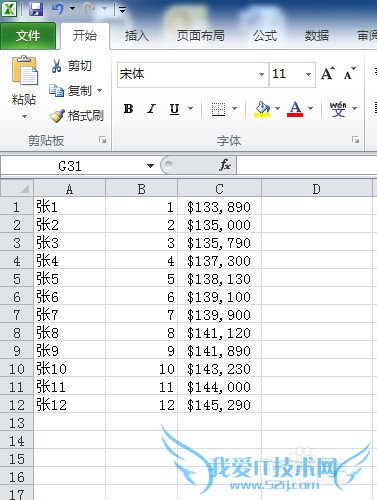Viewport: 377px width, 500px height.
Task: Open the 剪贴板 dialog launcher
Action: pyautogui.click(x=103, y=140)
